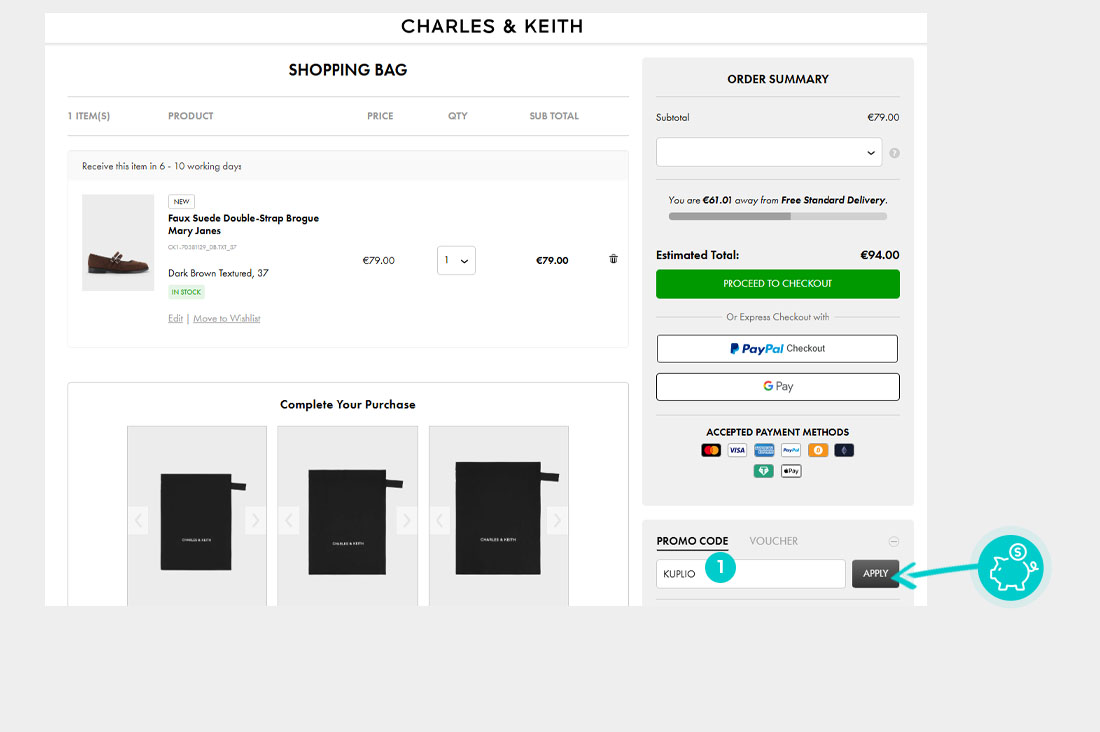Show next image of the first pouch
This screenshot has width=1100, height=732.
pos(255,520)
